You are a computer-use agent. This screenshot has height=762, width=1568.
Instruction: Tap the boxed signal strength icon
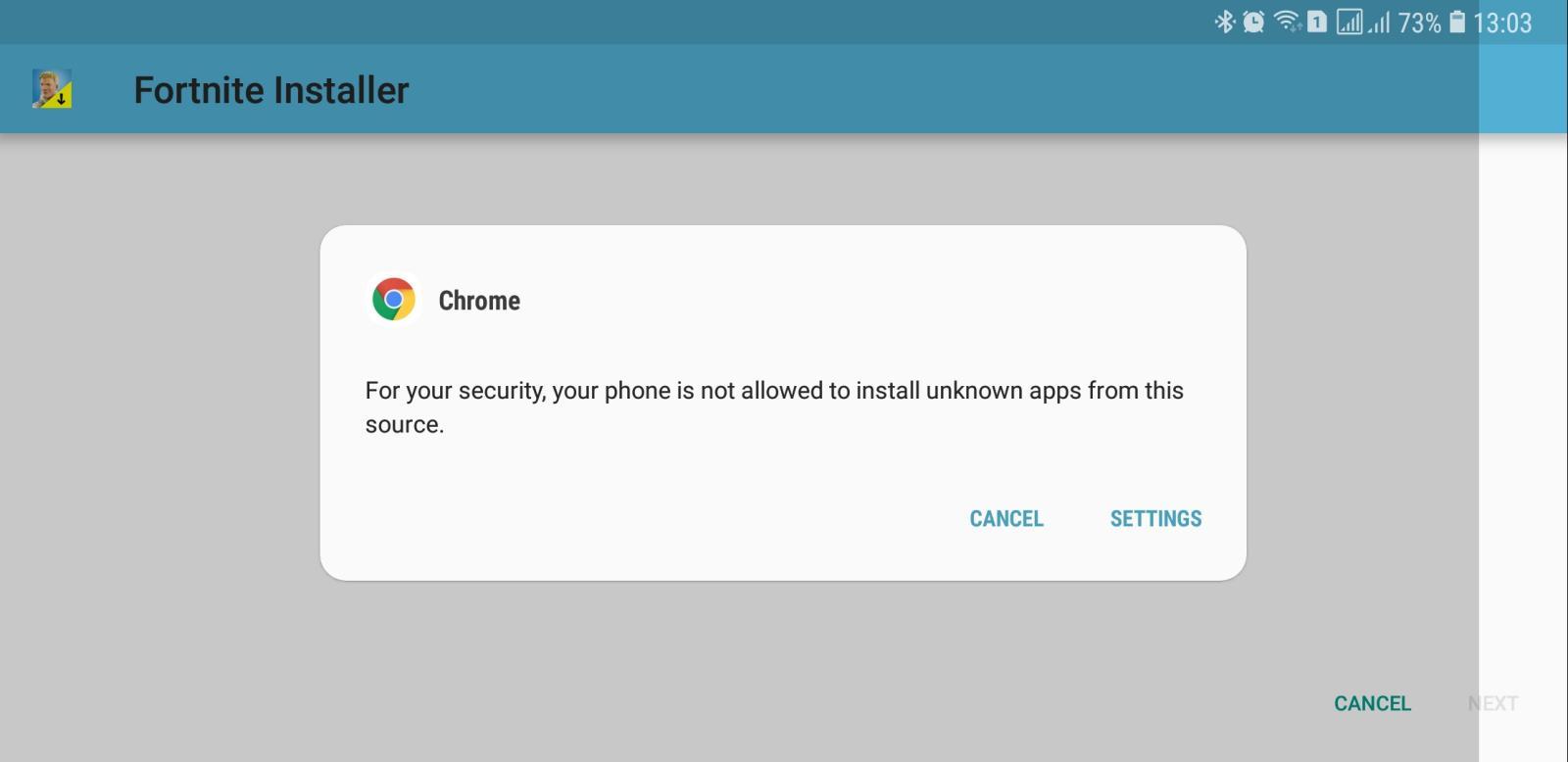coord(1349,22)
